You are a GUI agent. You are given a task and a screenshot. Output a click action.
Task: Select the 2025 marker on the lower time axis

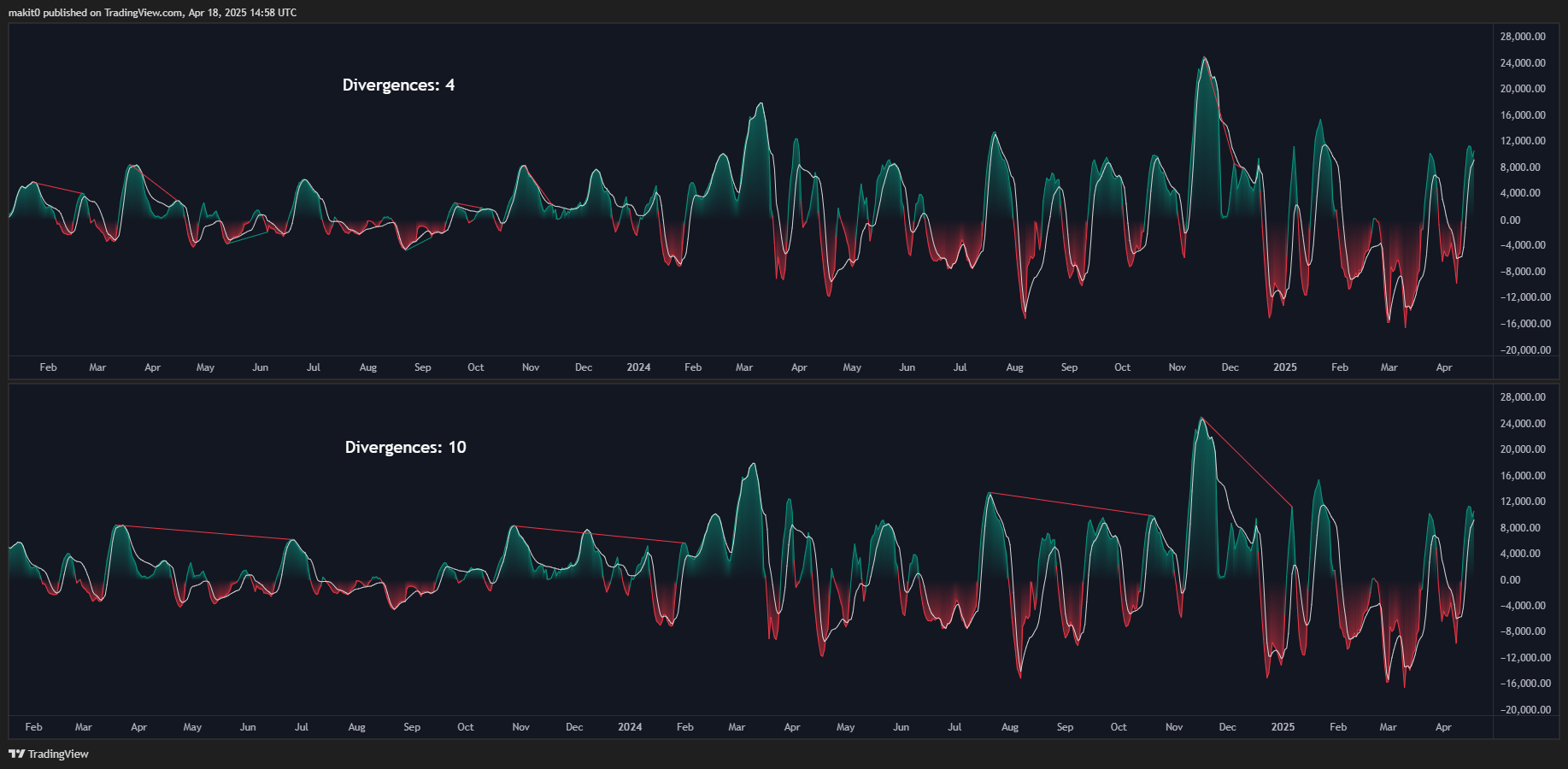1283,727
